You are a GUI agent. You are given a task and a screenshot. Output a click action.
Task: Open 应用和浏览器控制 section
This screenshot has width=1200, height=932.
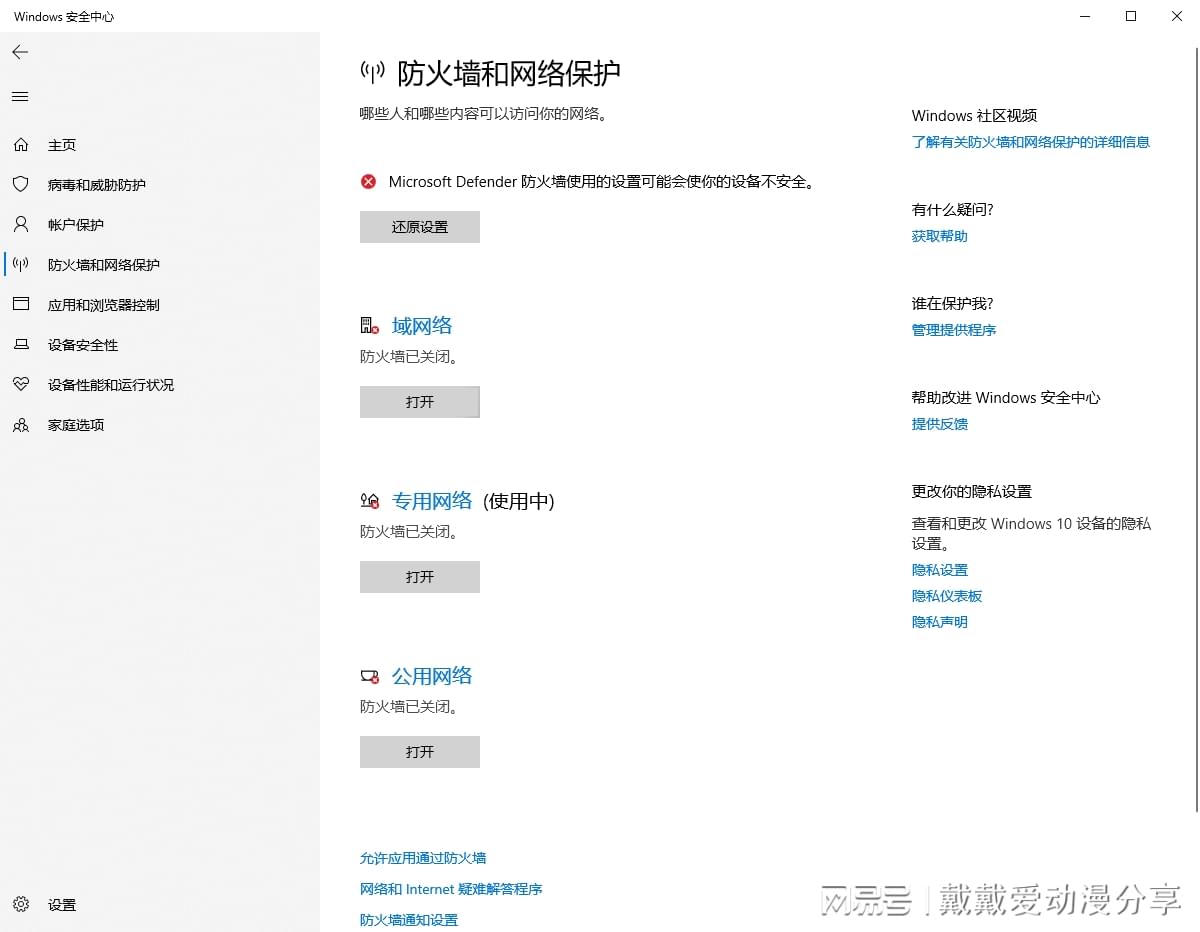pyautogui.click(x=104, y=305)
